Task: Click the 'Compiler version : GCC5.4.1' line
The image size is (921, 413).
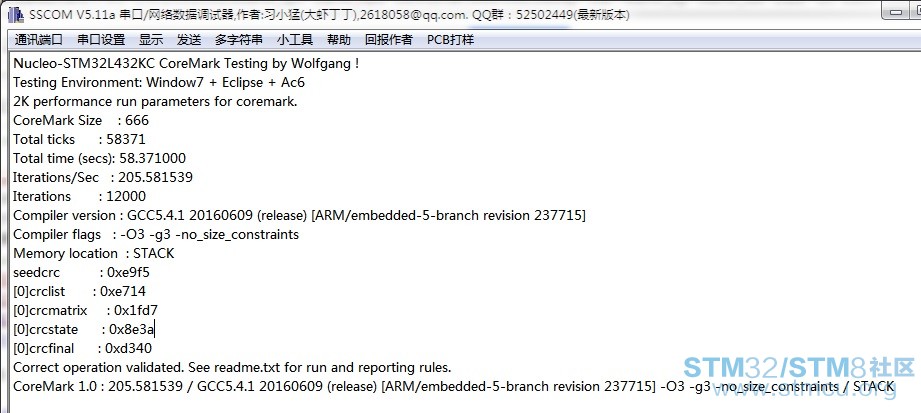Action: [x=300, y=215]
